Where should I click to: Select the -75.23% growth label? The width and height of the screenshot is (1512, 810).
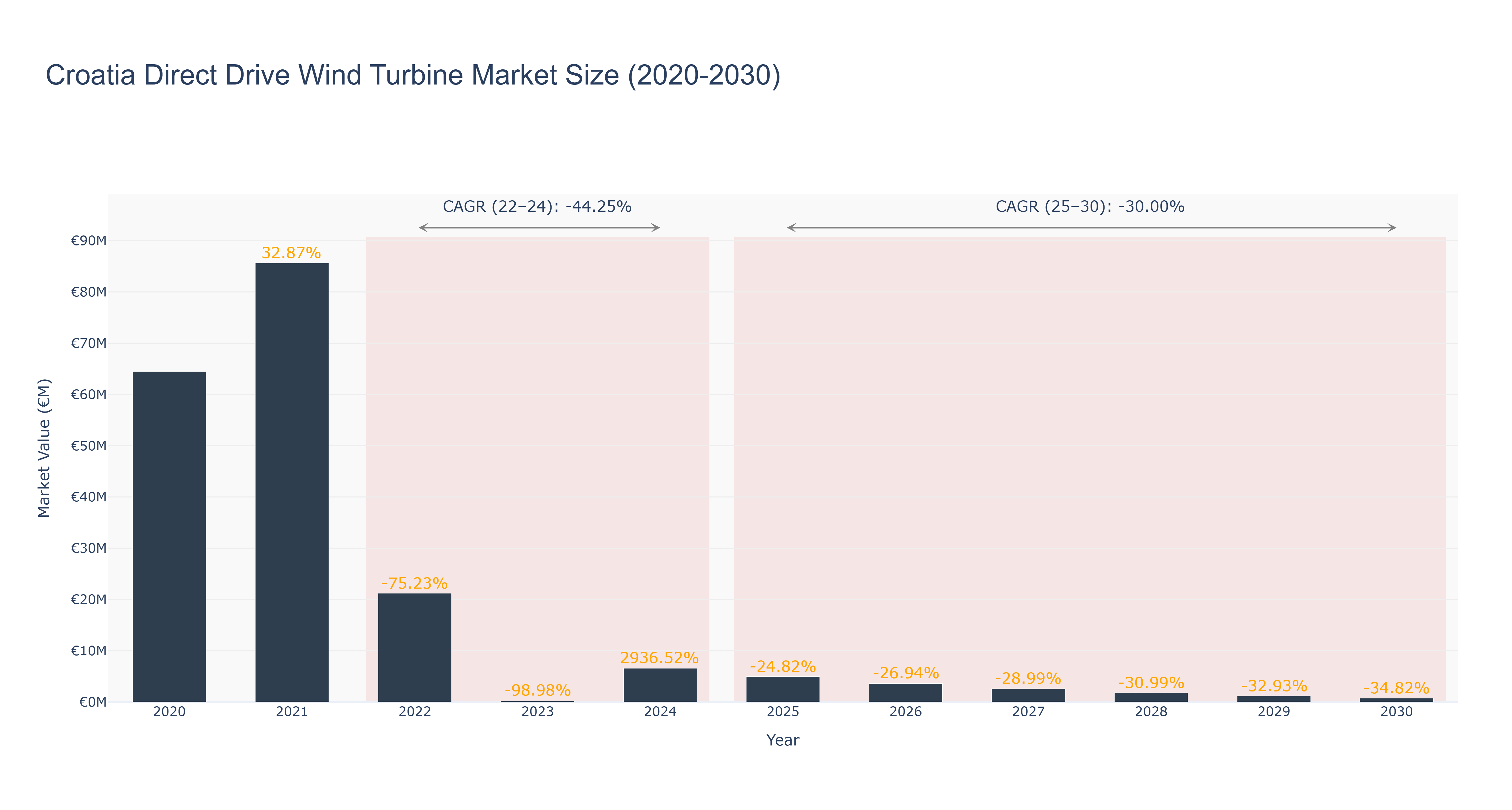414,583
